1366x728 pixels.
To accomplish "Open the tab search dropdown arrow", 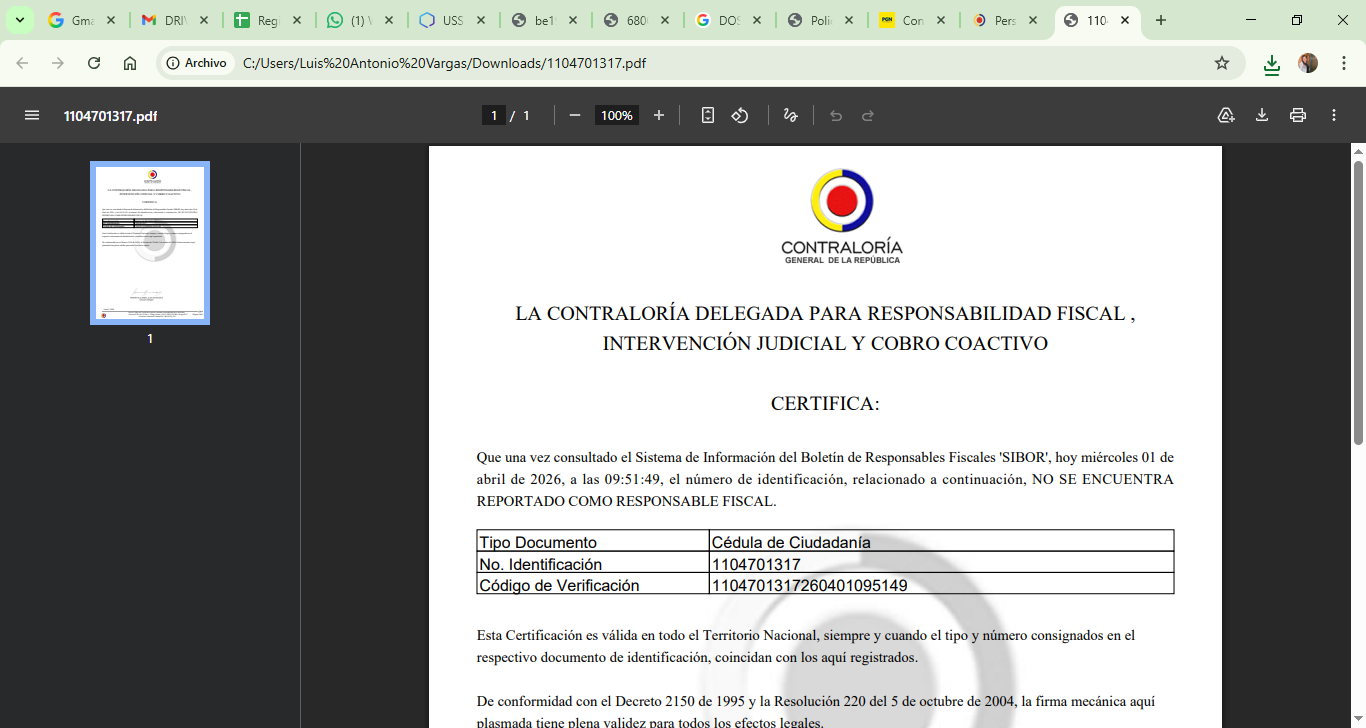I will point(19,20).
